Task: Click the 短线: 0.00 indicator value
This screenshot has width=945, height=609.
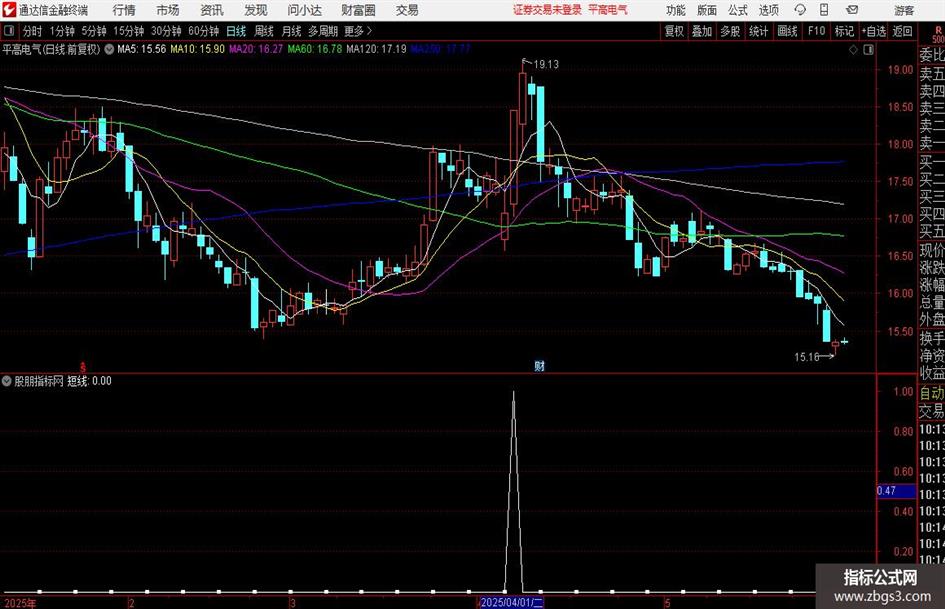Action: (89, 381)
